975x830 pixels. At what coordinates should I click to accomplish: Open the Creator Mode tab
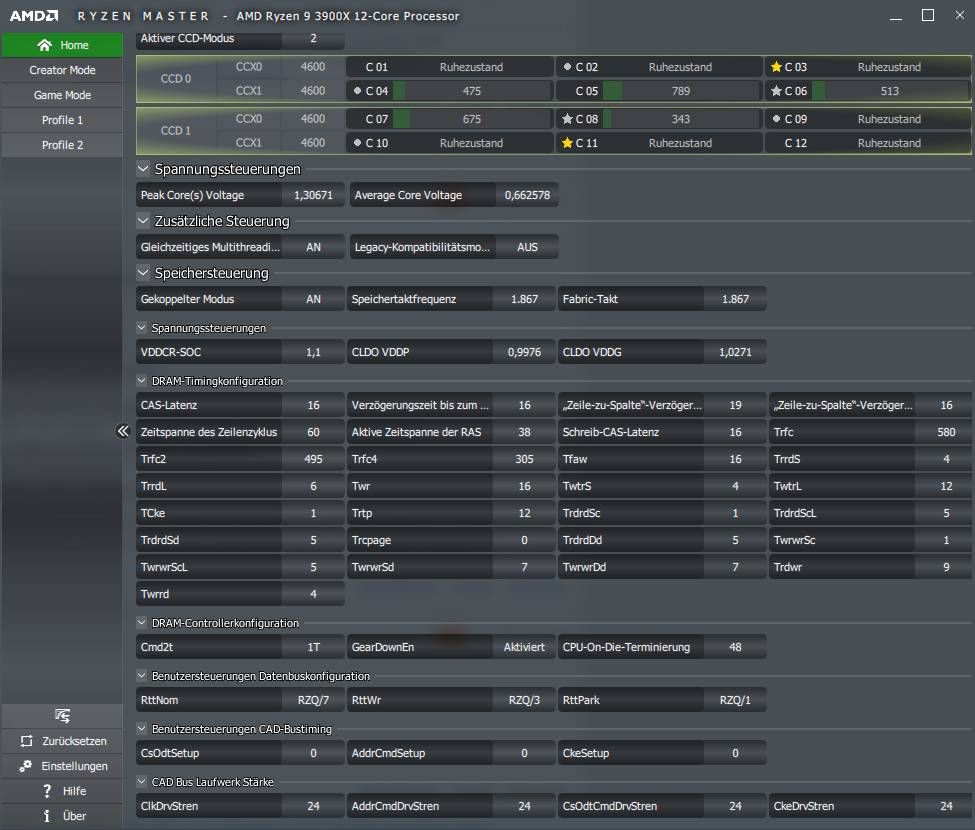pos(62,70)
